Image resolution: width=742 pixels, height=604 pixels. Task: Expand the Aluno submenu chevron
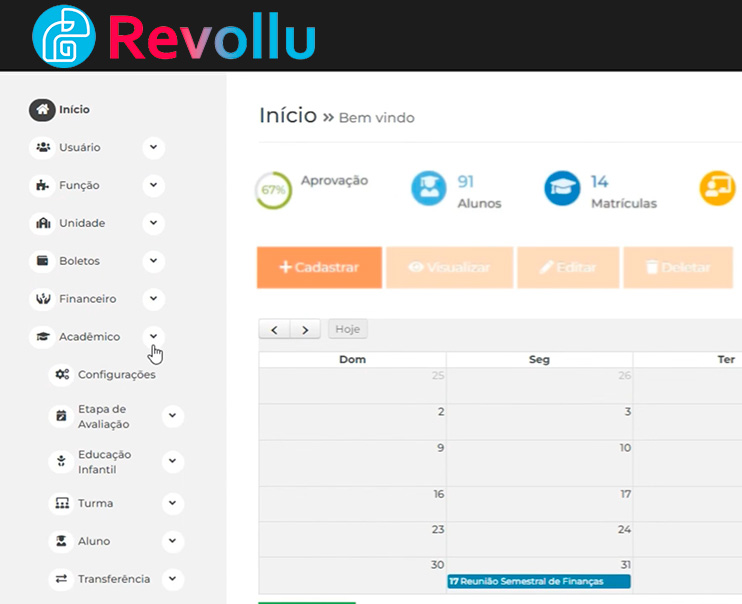click(x=173, y=541)
